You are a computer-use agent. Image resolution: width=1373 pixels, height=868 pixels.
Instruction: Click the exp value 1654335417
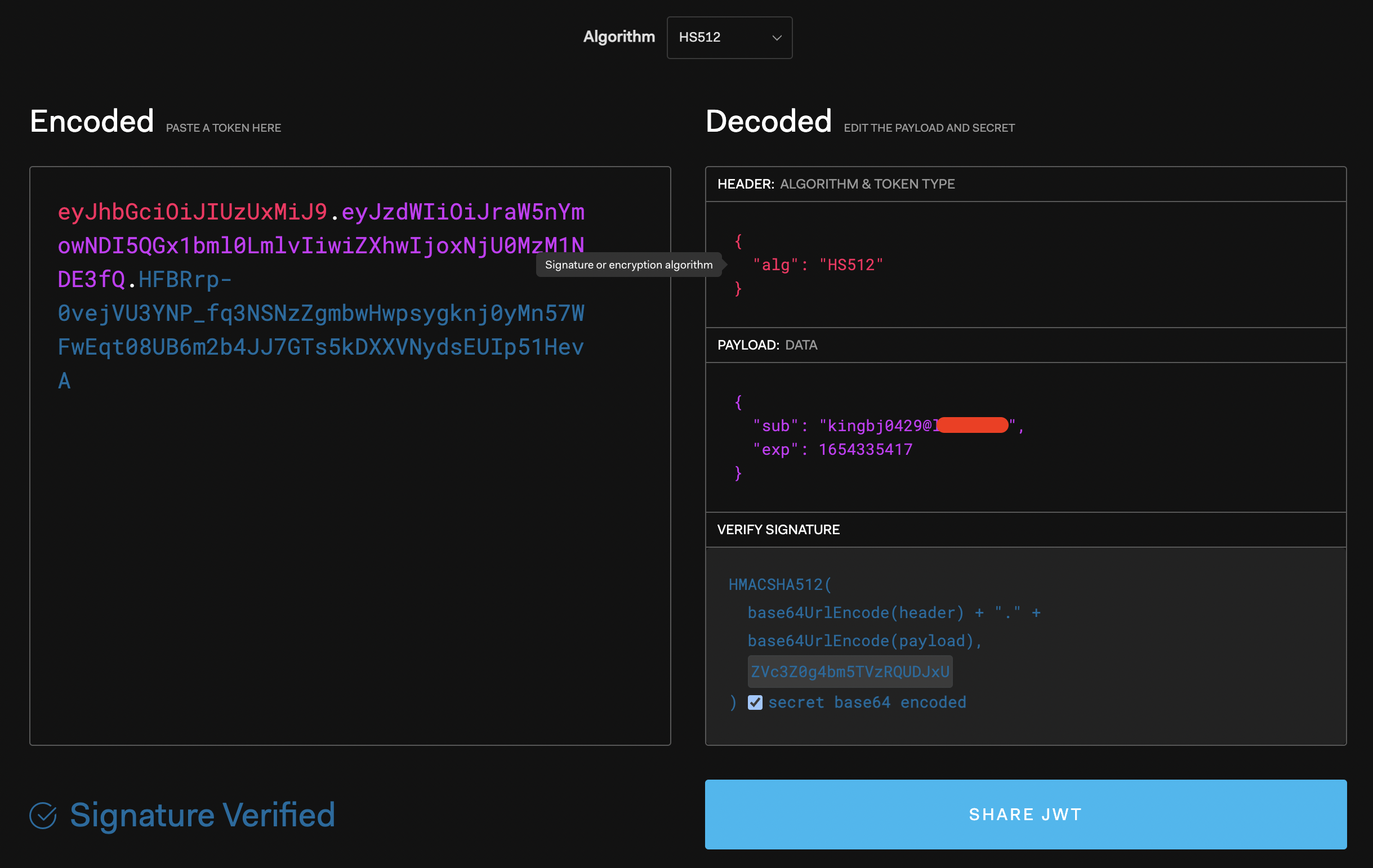tap(865, 450)
